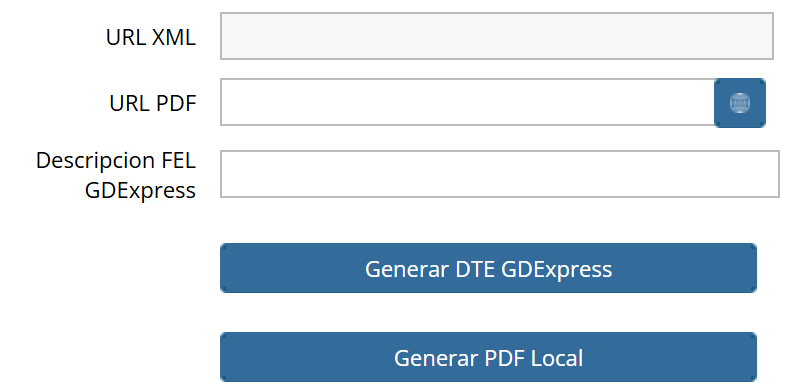795x391 pixels.
Task: Focus the URL XML text field
Action: click(497, 36)
